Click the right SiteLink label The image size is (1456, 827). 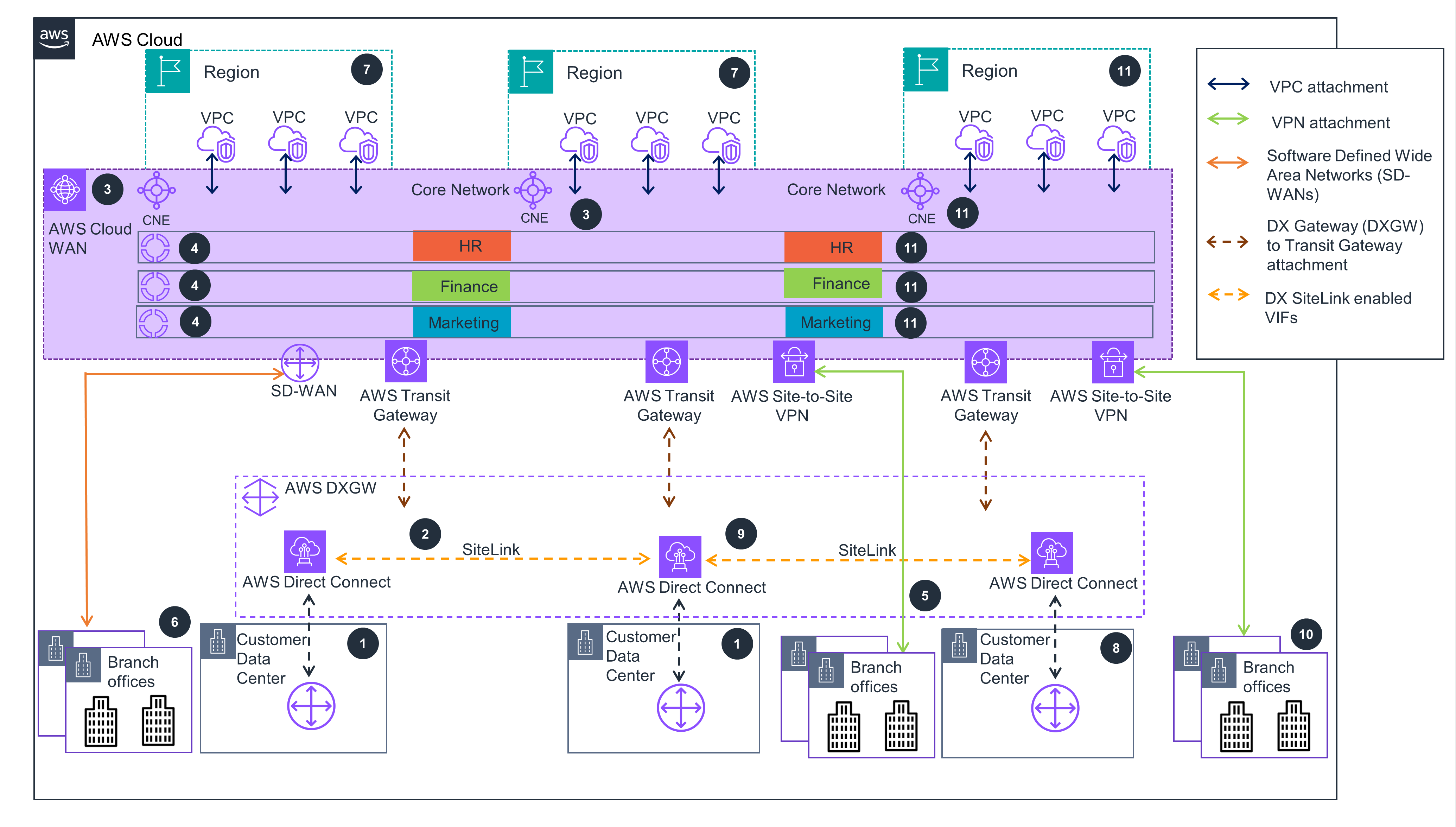[867, 551]
